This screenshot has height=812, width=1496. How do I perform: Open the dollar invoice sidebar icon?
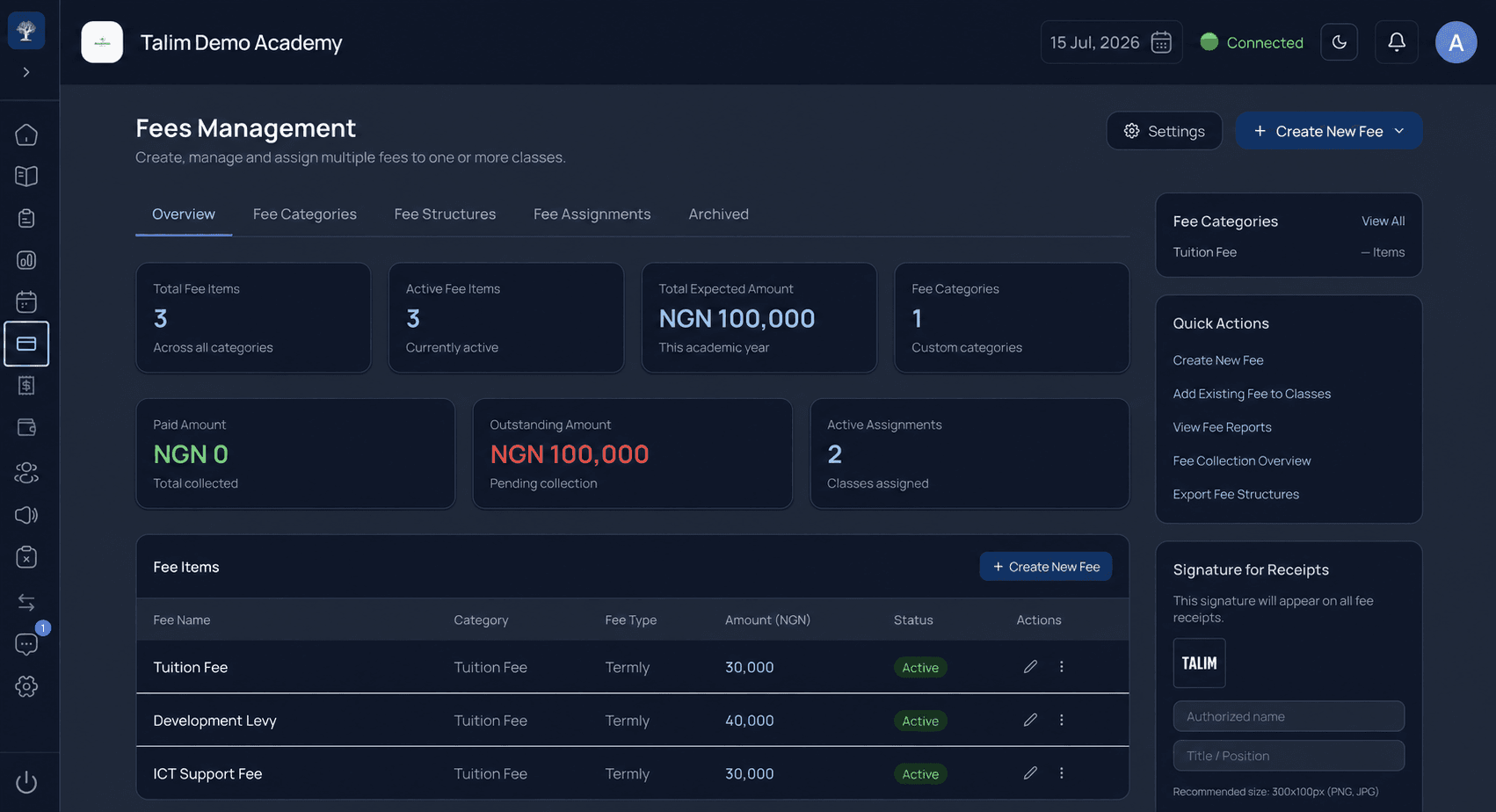(x=26, y=385)
